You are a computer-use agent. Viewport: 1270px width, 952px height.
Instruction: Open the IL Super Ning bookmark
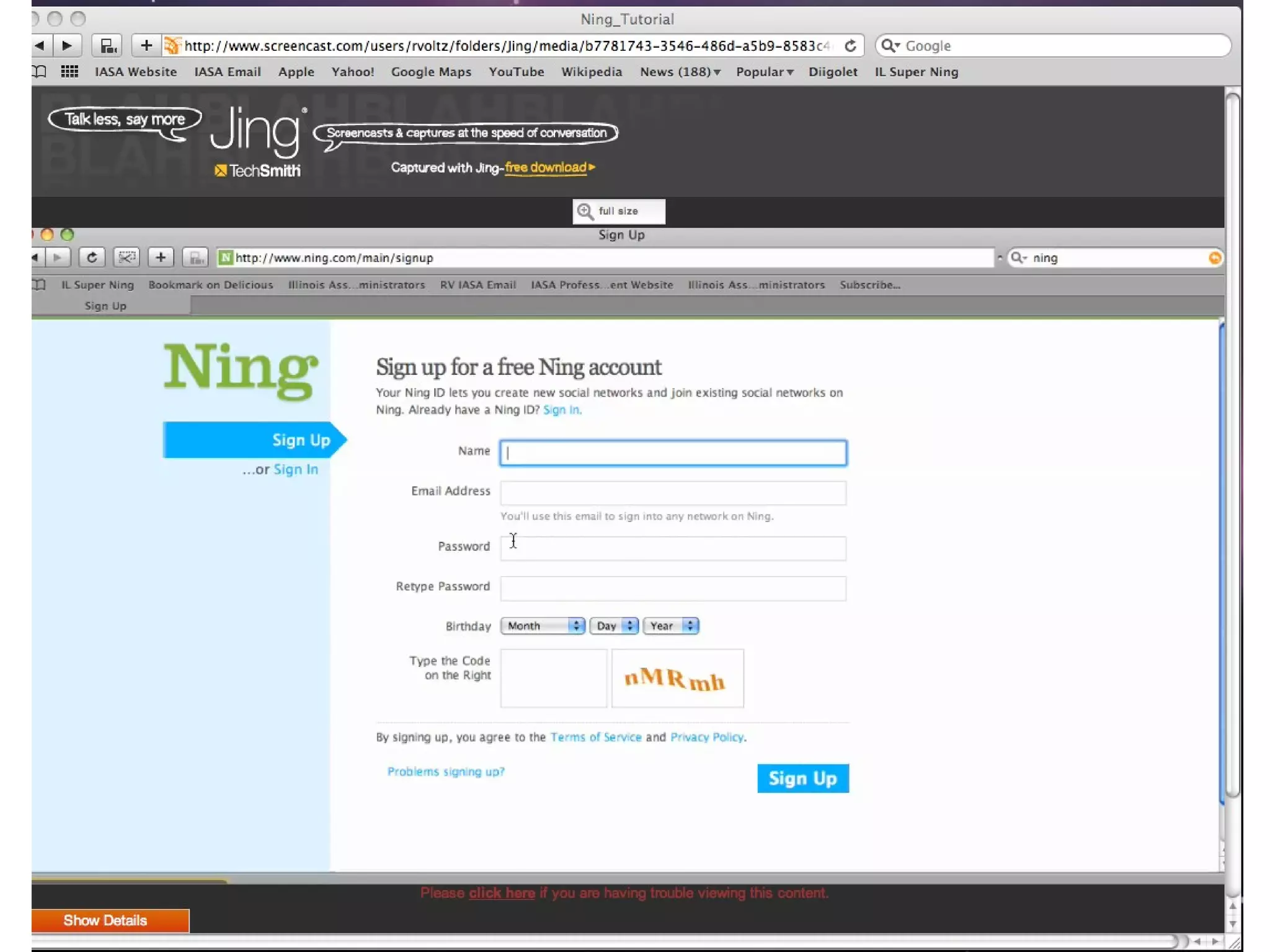(916, 72)
